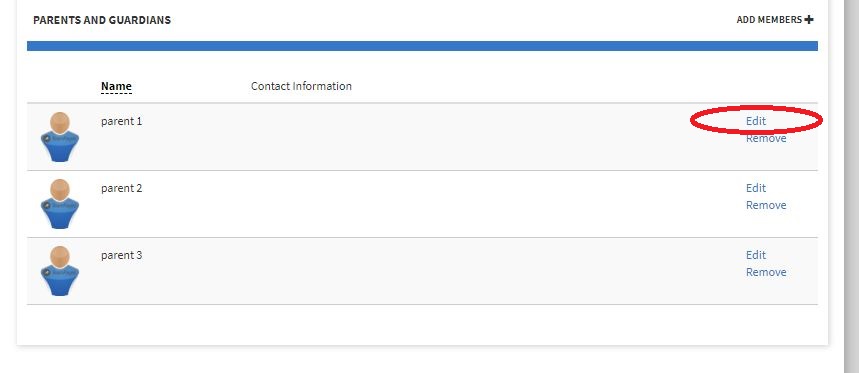The width and height of the screenshot is (859, 373).
Task: Select the parent 2 name text
Action: pos(122,188)
